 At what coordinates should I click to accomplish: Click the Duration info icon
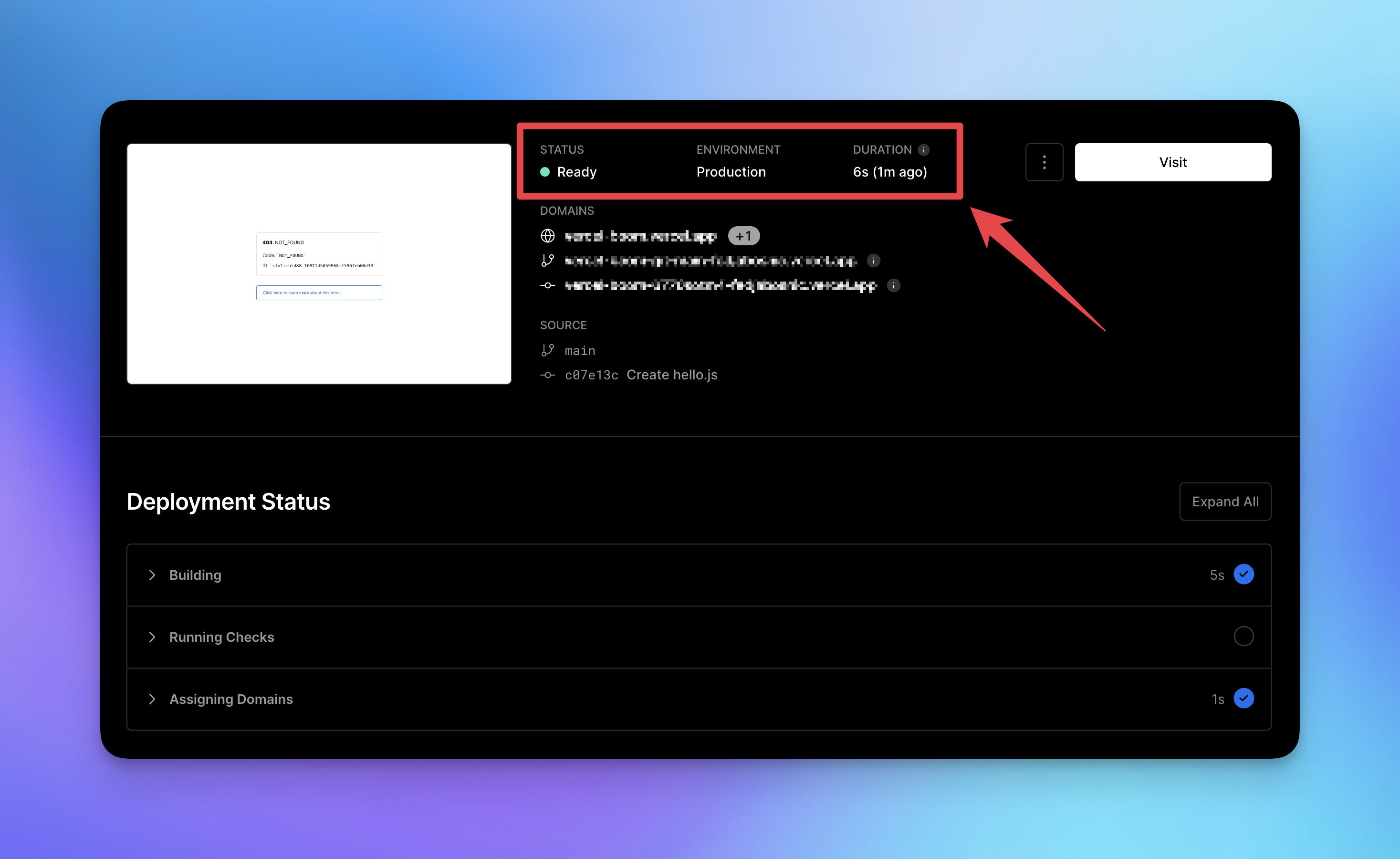[x=924, y=150]
